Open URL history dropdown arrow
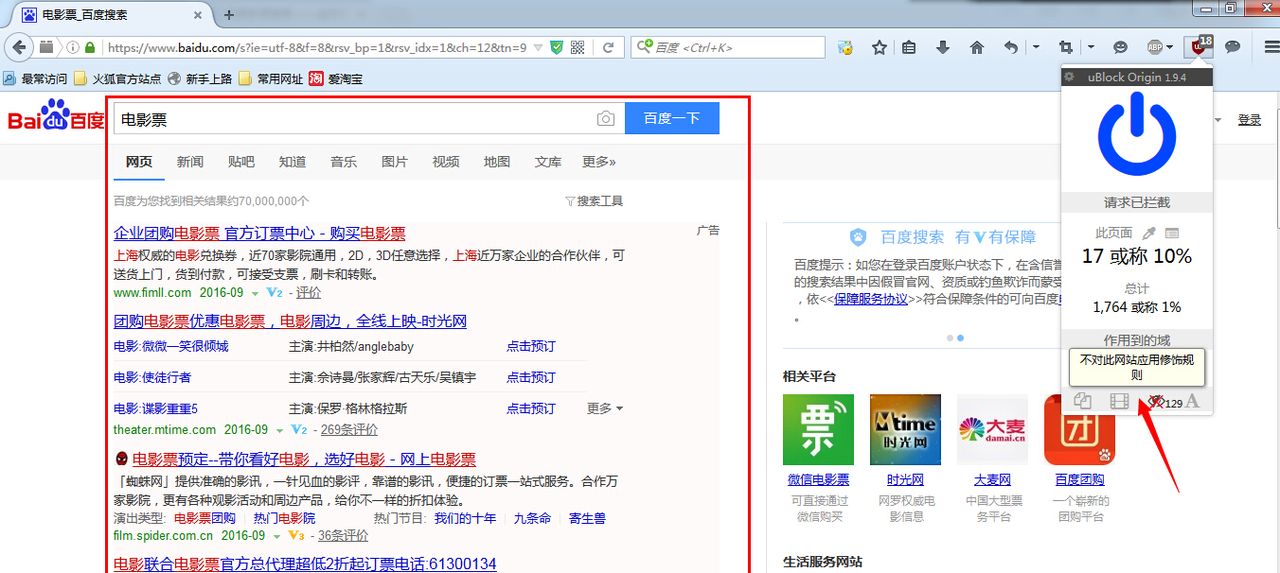This screenshot has height=573, width=1280. 538,47
